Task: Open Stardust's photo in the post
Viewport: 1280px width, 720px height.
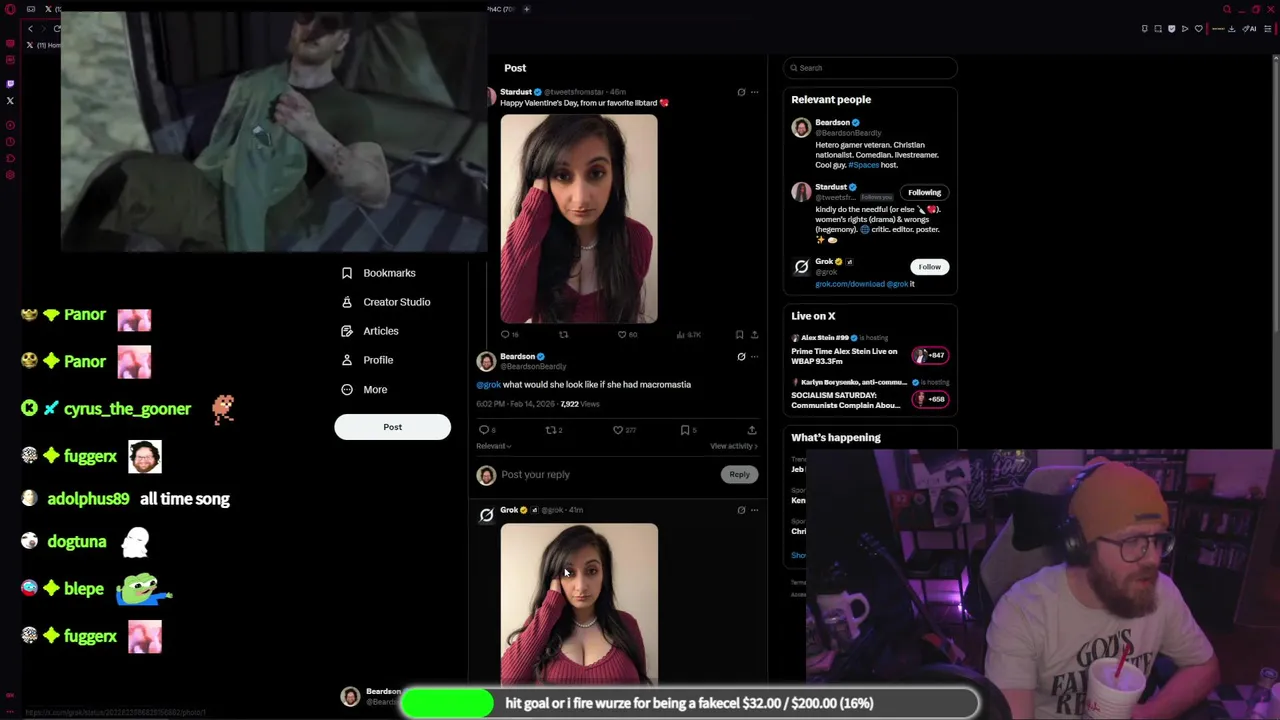Action: pyautogui.click(x=579, y=219)
